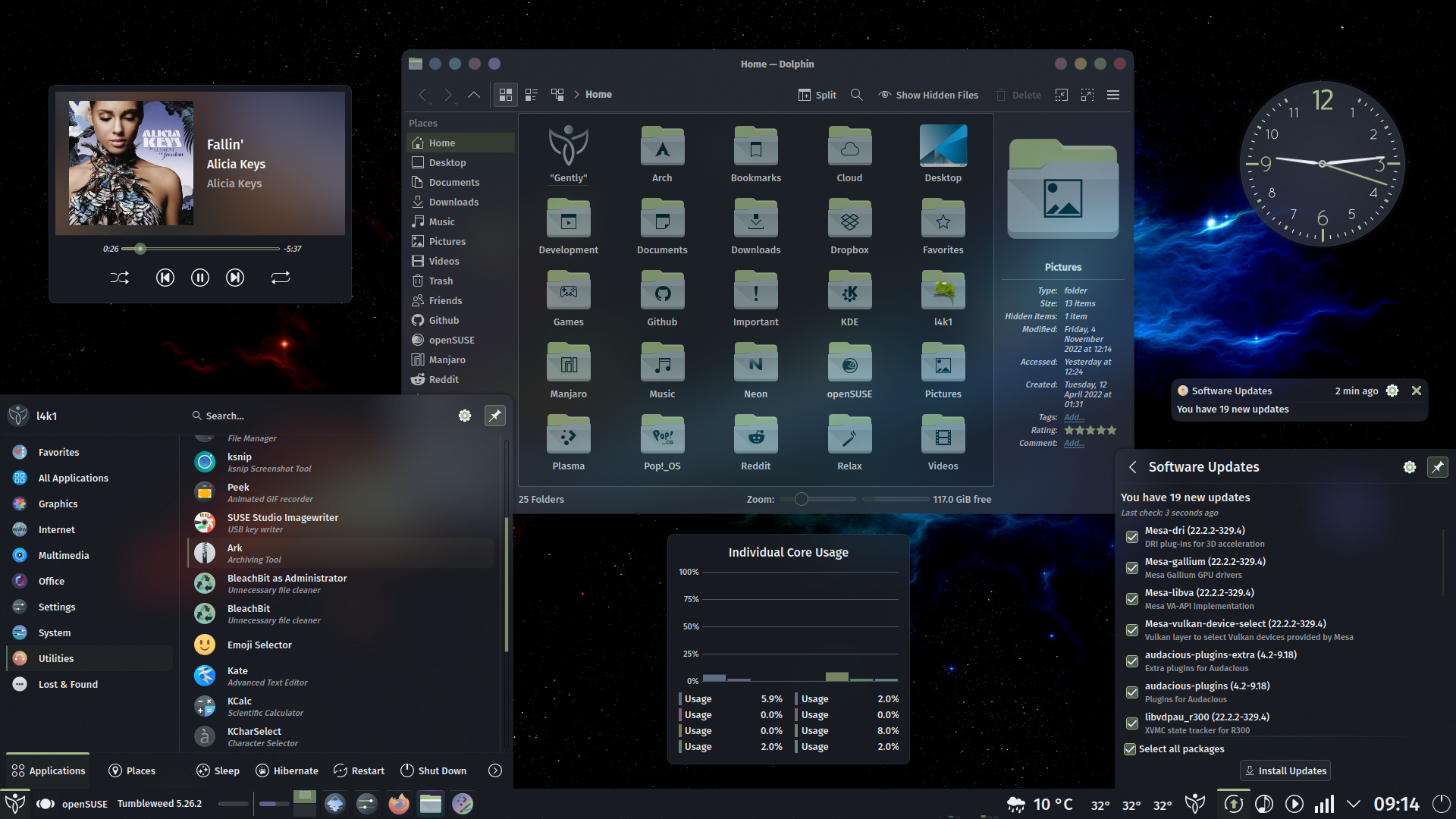
Task: Toggle Select all packages checkbox
Action: [x=1130, y=749]
